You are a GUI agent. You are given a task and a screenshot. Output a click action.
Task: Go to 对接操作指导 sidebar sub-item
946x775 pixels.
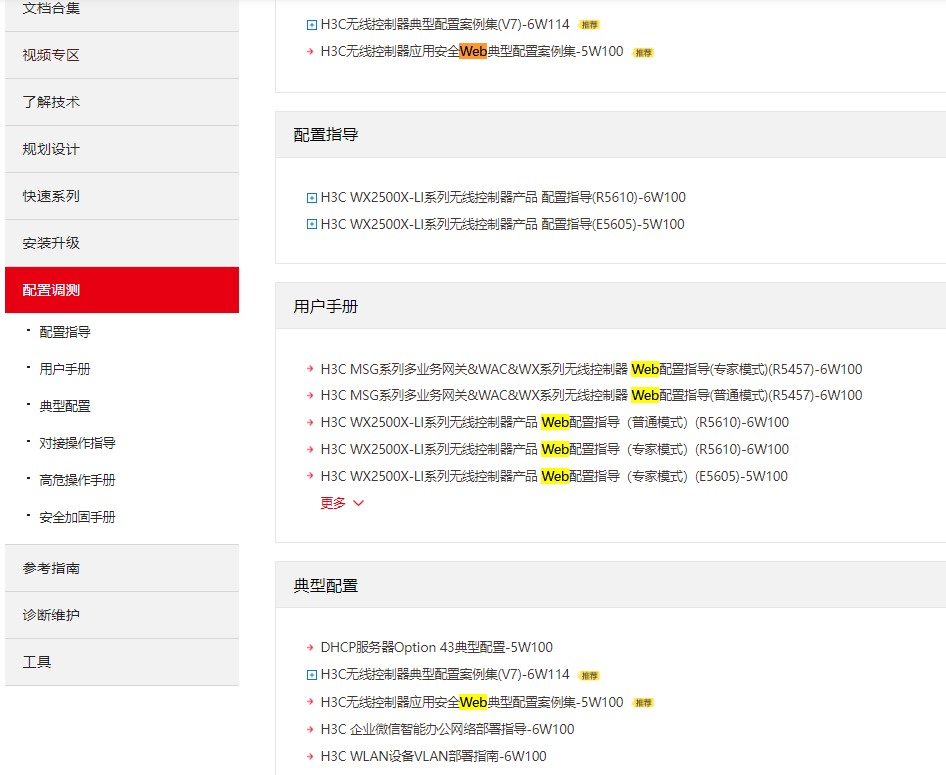77,443
